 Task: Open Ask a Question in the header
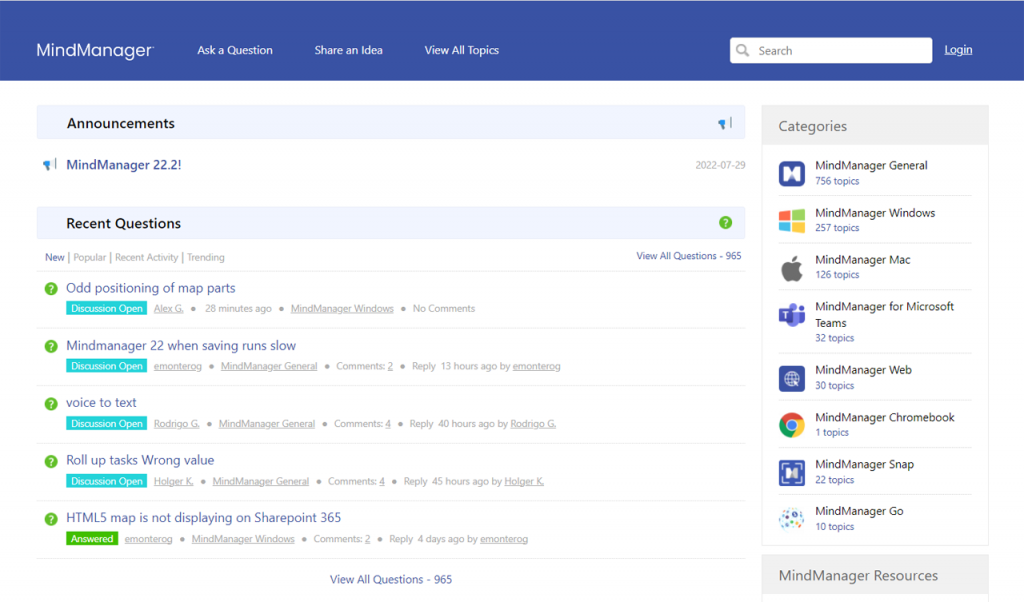click(235, 50)
